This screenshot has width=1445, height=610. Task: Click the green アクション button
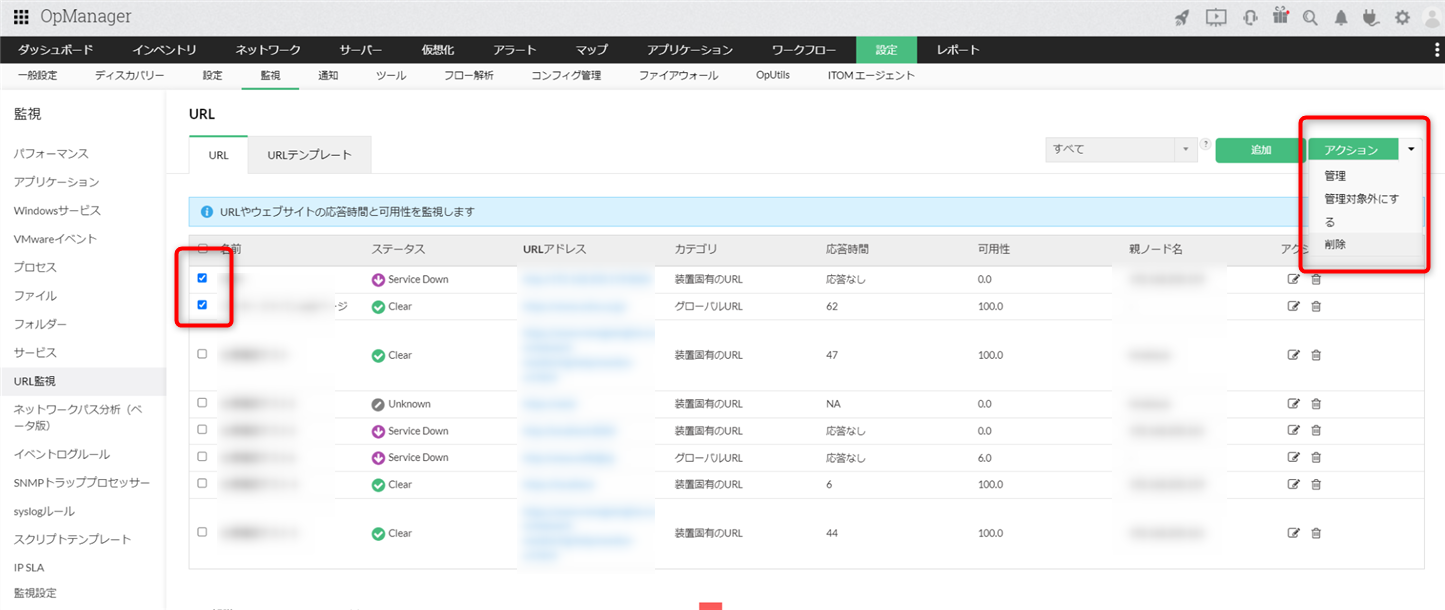click(x=1351, y=150)
